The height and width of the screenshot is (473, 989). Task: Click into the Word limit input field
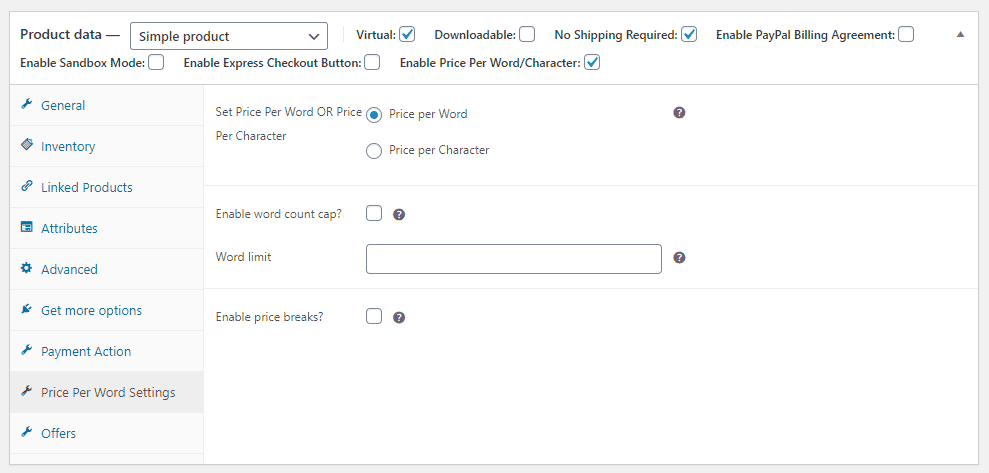pyautogui.click(x=513, y=259)
